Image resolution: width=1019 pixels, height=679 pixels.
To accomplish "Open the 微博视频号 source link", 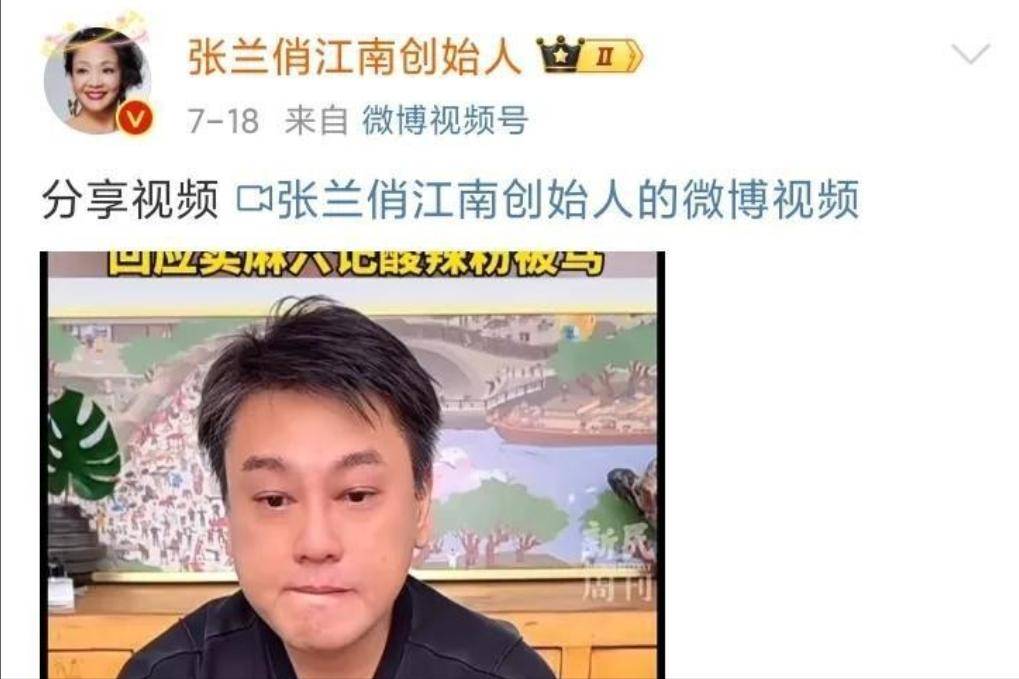I will [x=445, y=120].
